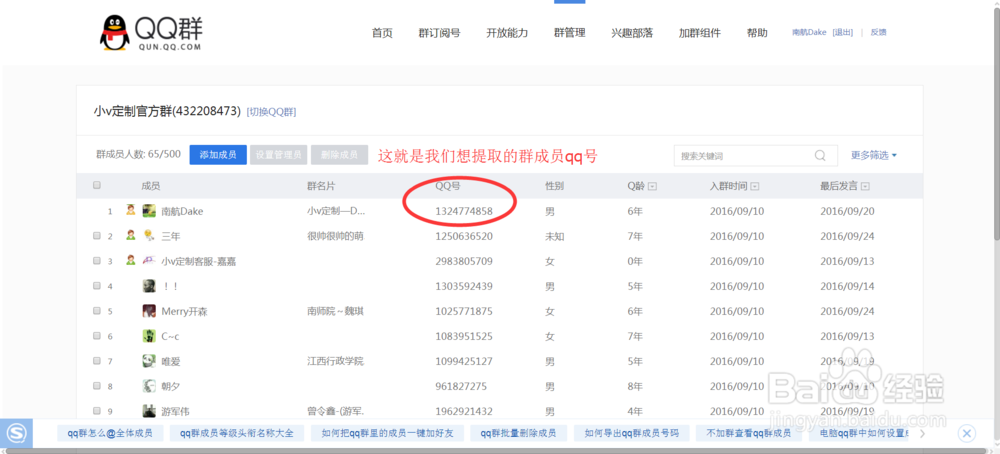Click member name Merry开森
1000x454 pixels.
click(184, 312)
